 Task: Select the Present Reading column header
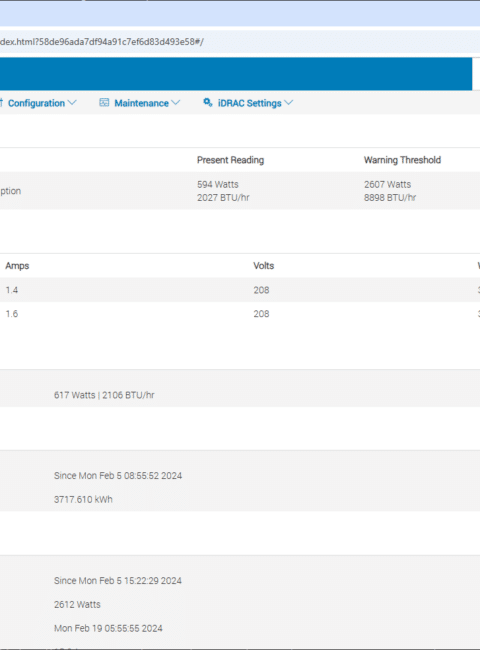[230, 160]
